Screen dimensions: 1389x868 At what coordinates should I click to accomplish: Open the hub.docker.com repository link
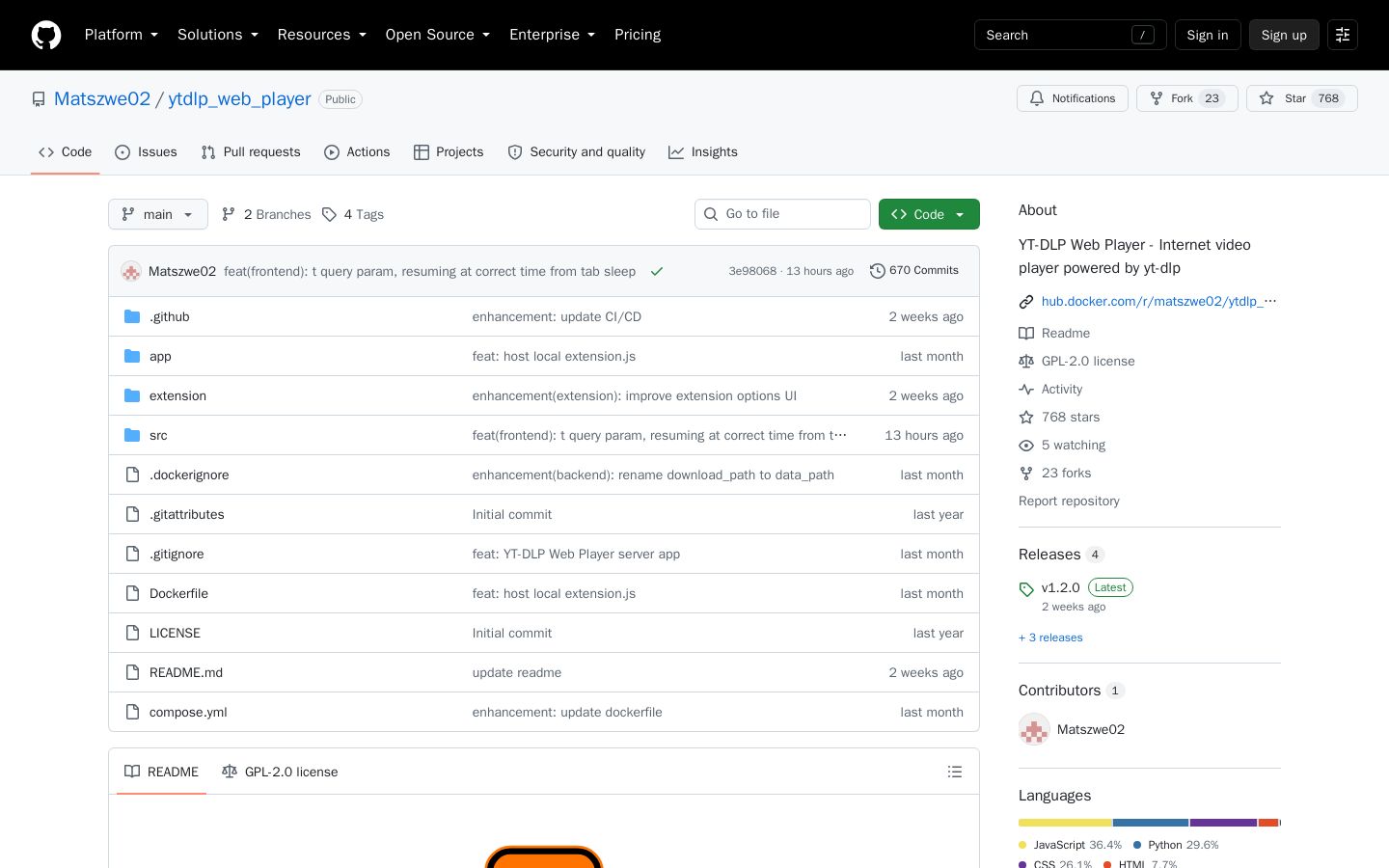pos(1159,302)
